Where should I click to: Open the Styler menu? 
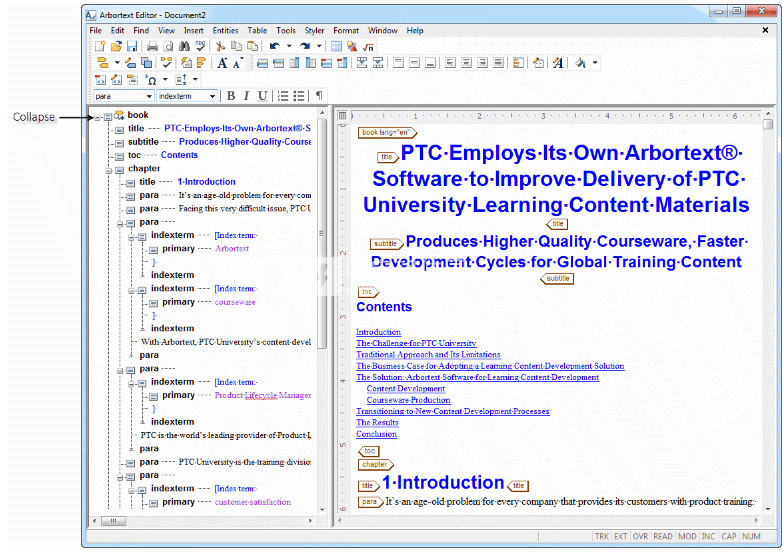314,30
